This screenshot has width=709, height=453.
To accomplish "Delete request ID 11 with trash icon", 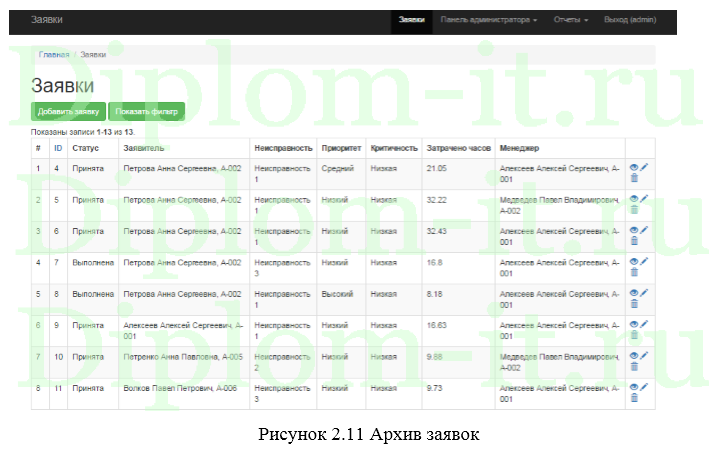I will (634, 398).
